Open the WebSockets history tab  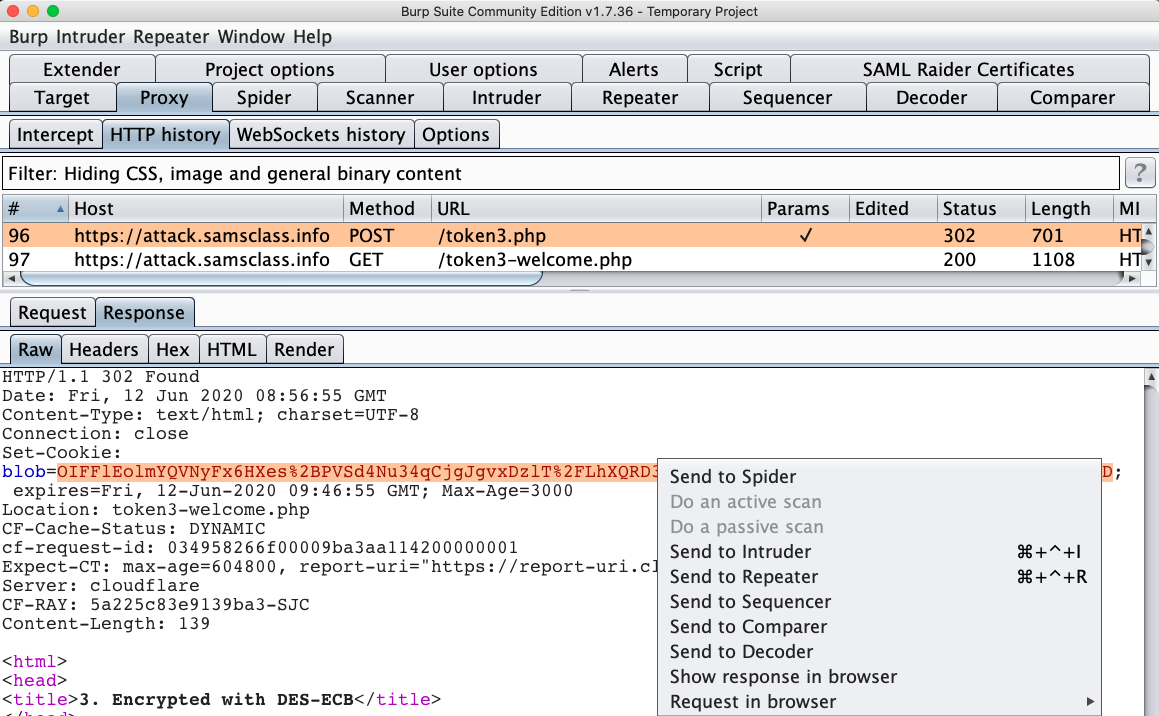(320, 135)
